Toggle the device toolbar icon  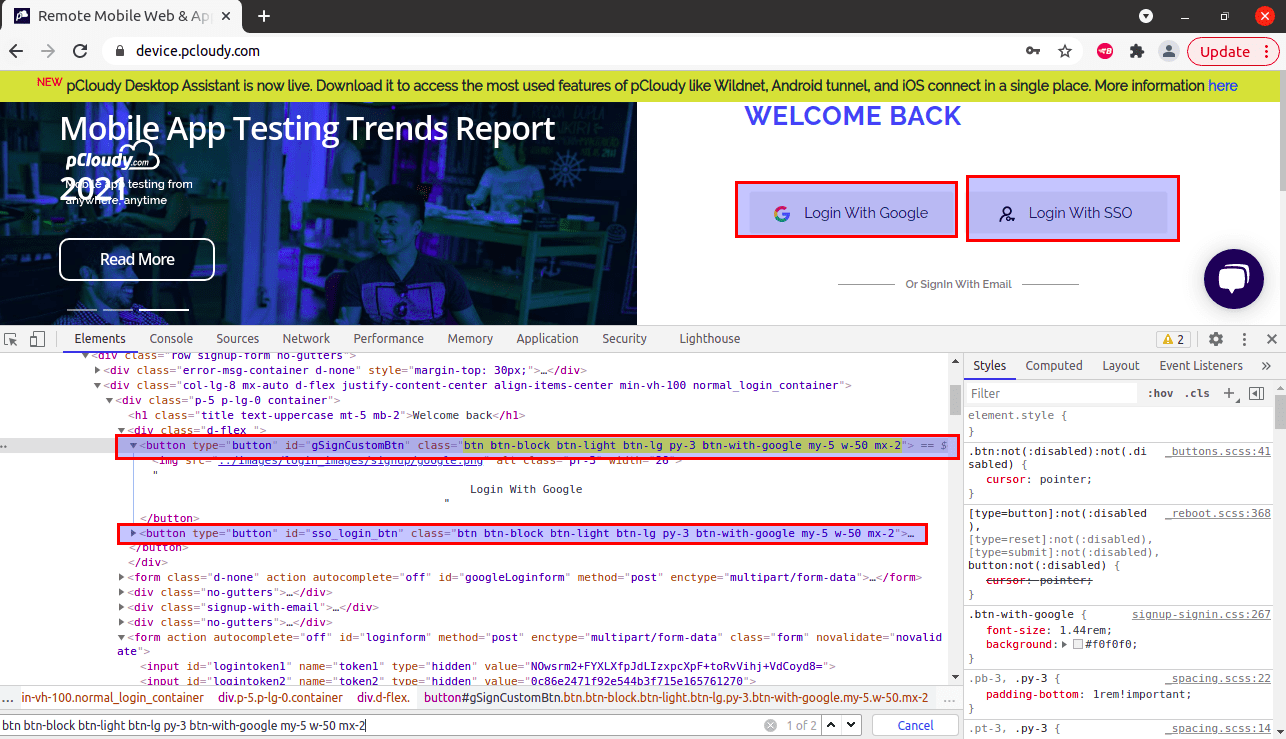pyautogui.click(x=37, y=339)
